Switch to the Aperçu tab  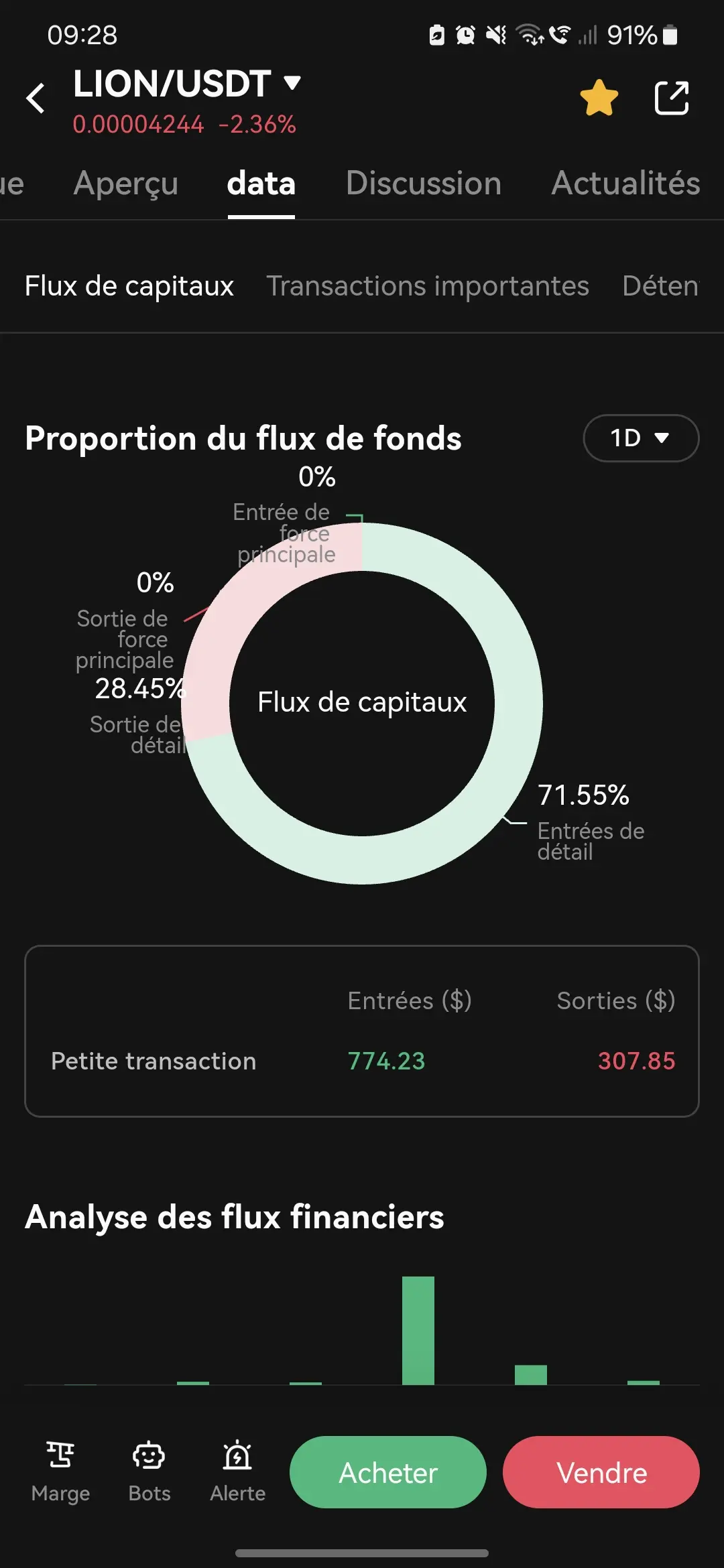(x=126, y=184)
